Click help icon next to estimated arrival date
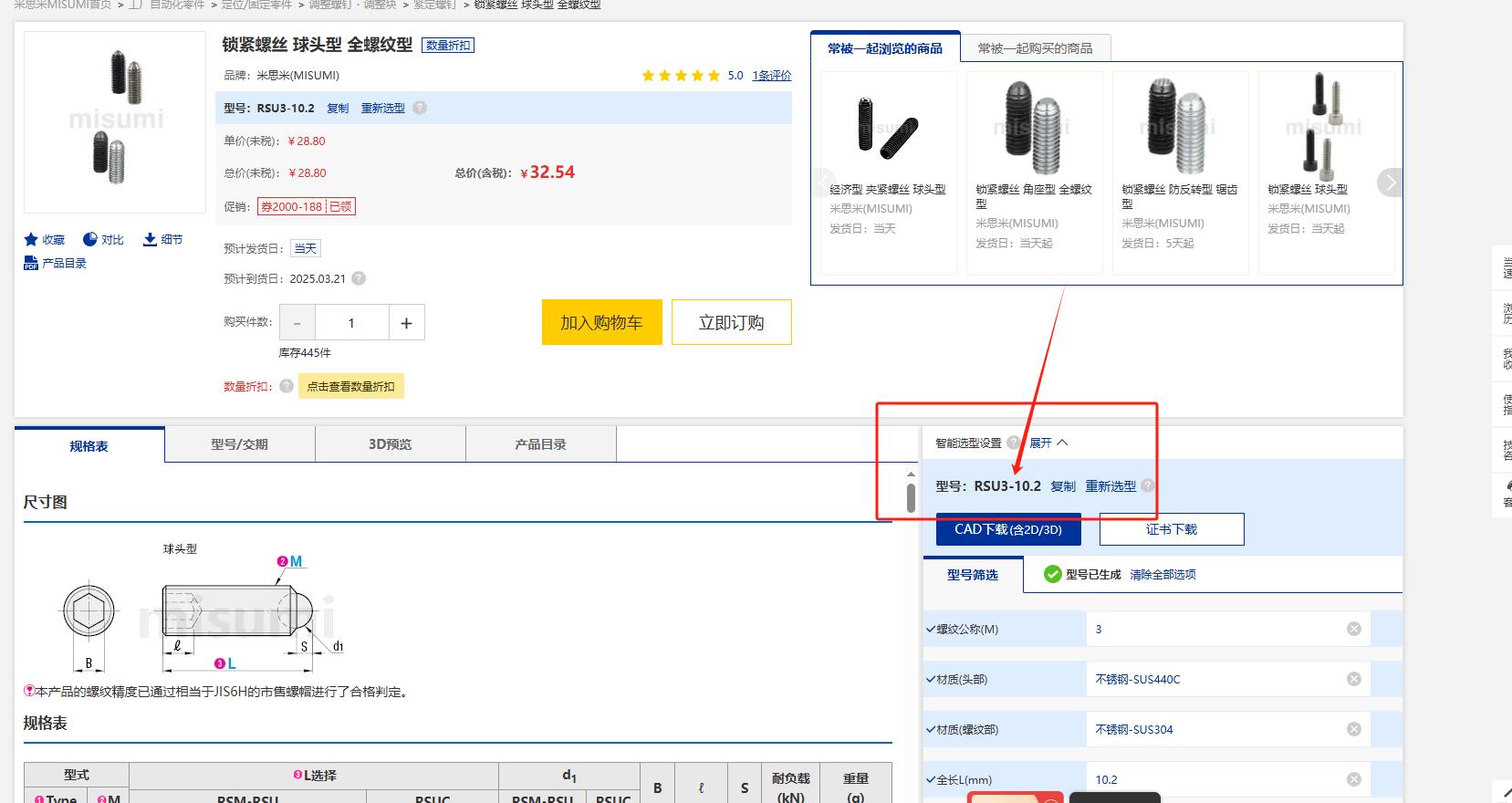This screenshot has width=1512, height=803. 359,278
